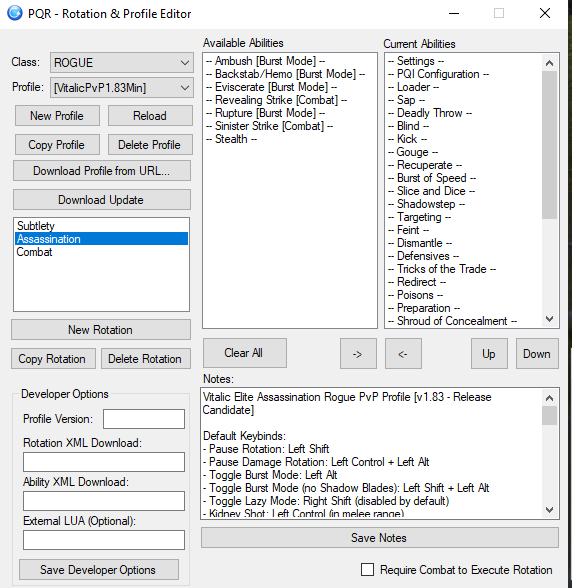Click the Profile Version input field

click(144, 419)
